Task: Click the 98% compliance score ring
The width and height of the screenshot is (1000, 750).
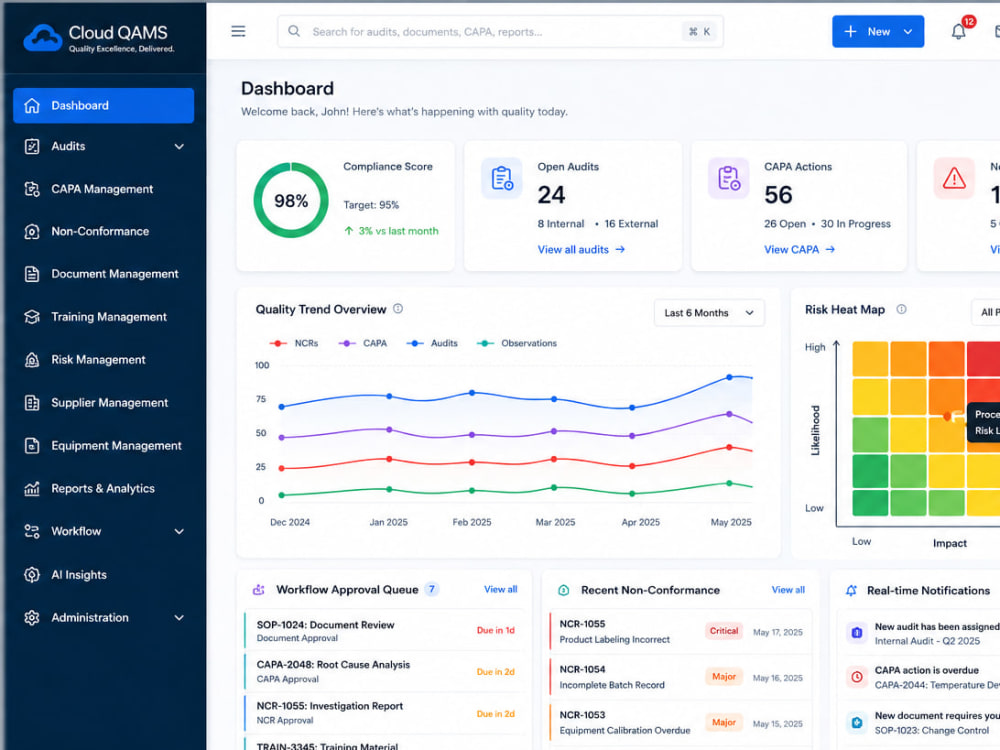Action: 291,201
